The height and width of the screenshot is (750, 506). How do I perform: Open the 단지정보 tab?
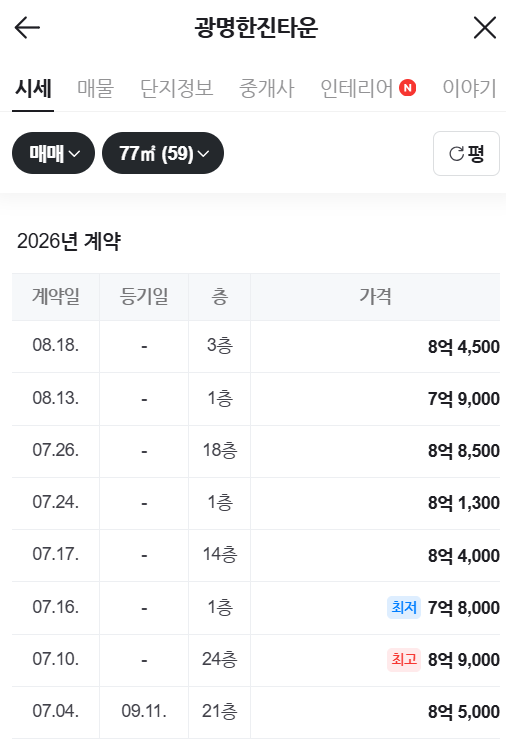[176, 88]
